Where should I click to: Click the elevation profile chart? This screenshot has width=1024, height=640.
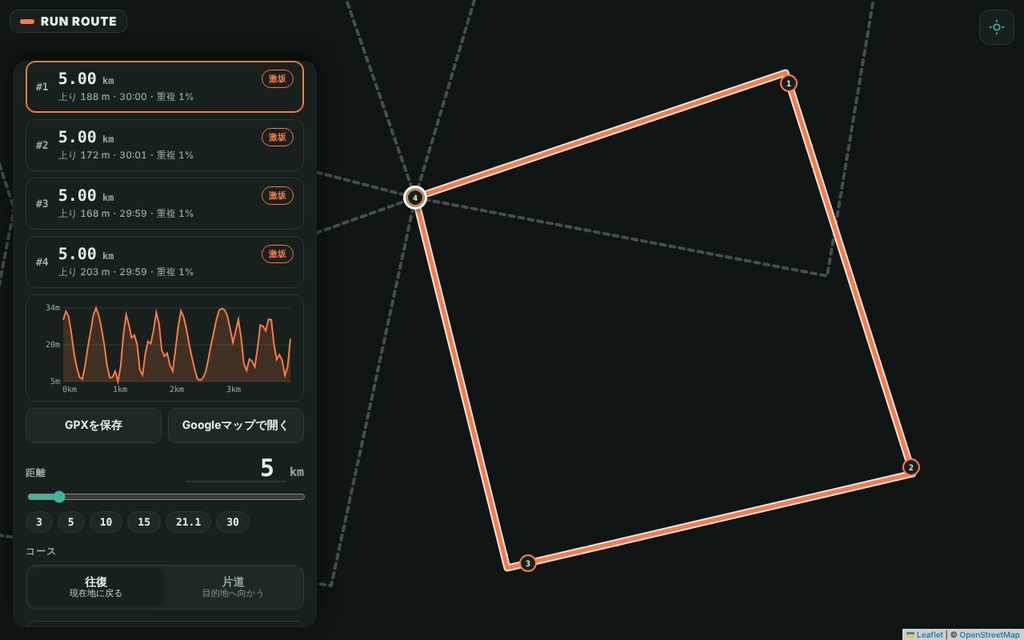pyautogui.click(x=165, y=348)
